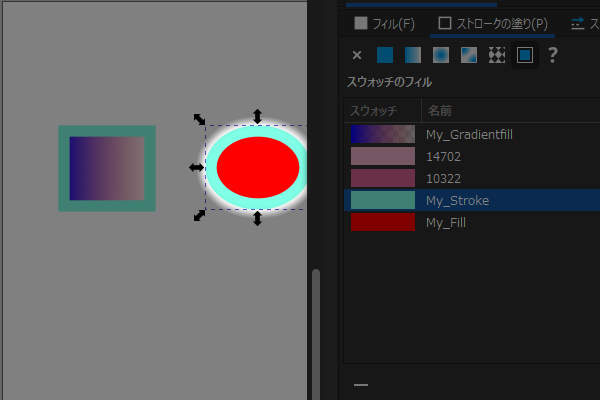Click the top-center vertical scale handle
The height and width of the screenshot is (400, 600).
point(258,116)
